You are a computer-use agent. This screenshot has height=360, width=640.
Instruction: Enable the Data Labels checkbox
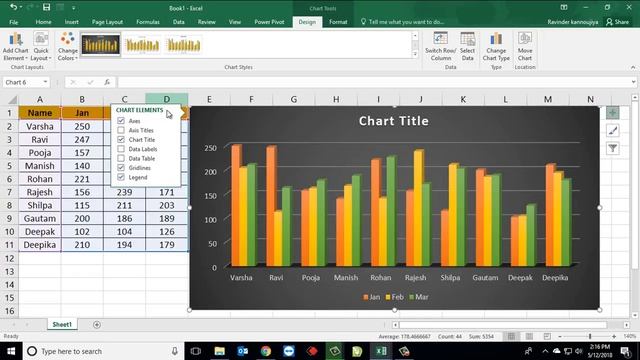[x=121, y=149]
